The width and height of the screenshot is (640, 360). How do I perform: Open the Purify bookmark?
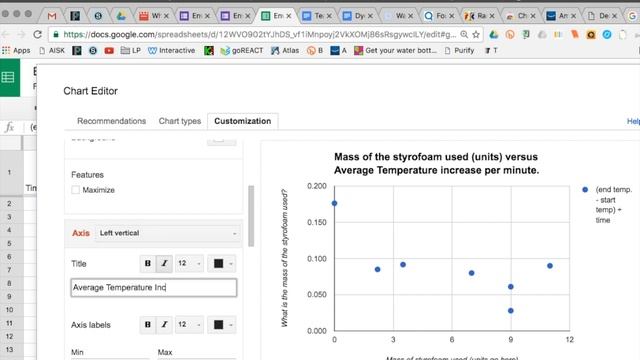[x=459, y=51]
